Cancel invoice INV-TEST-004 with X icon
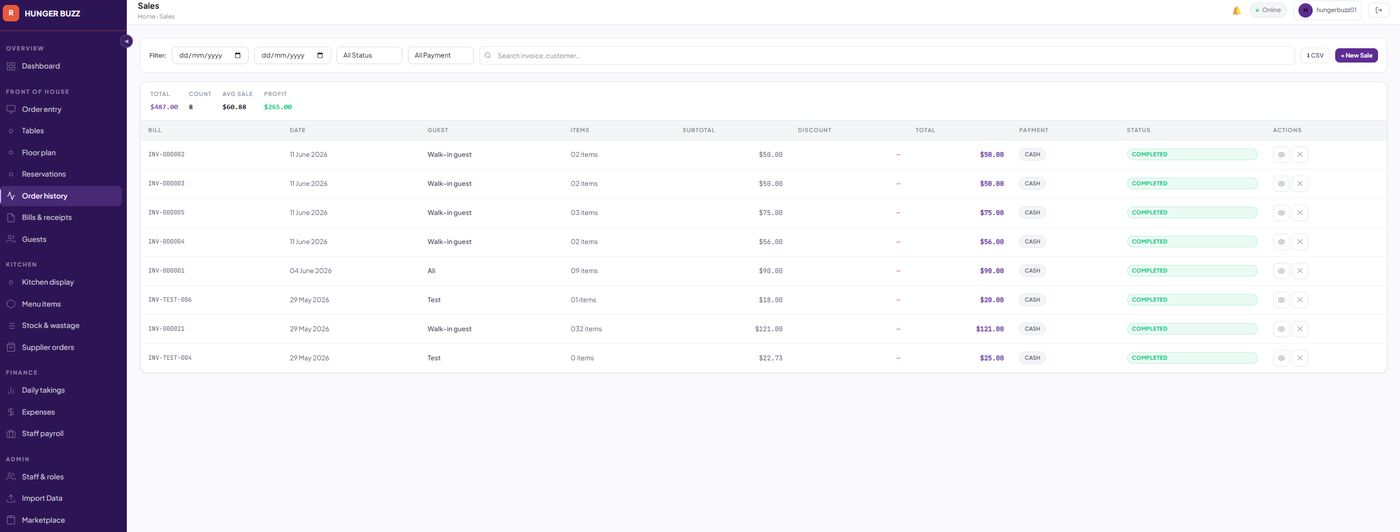Screen dimensions: 1400x532 (1300, 358)
